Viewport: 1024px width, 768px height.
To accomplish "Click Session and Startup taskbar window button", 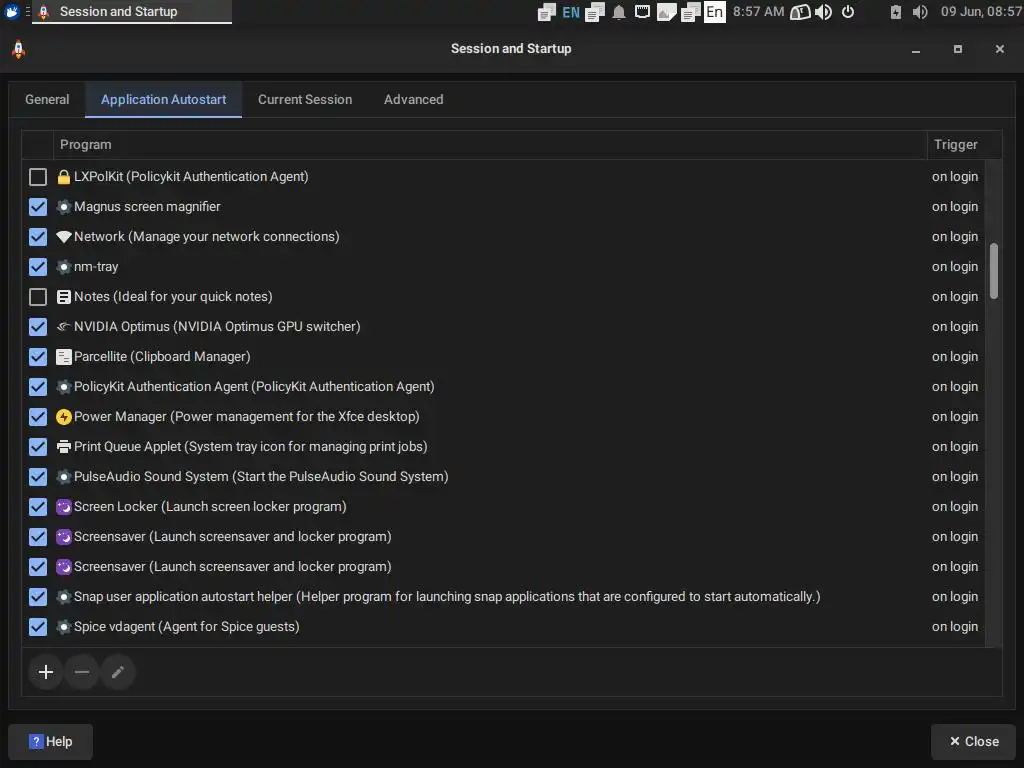I will (x=132, y=12).
